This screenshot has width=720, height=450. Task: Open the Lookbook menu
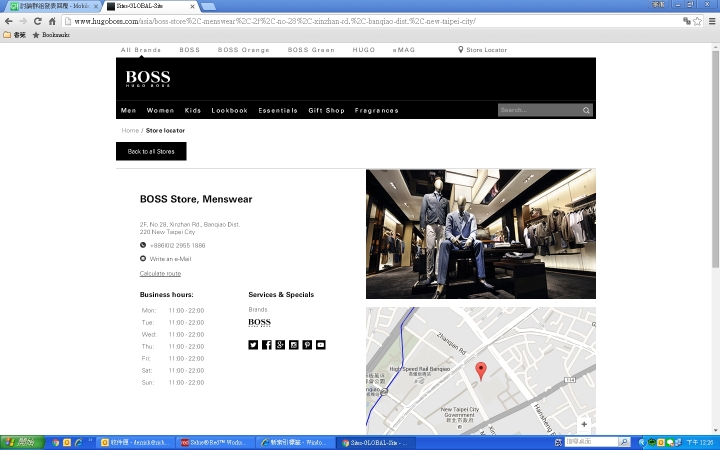click(230, 110)
